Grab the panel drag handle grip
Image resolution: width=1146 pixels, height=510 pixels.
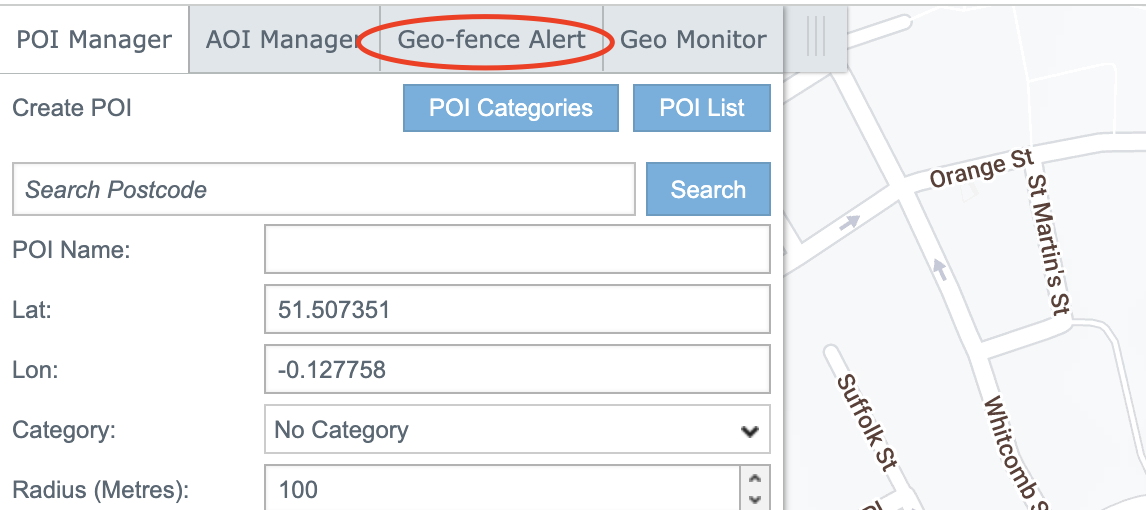pos(816,38)
